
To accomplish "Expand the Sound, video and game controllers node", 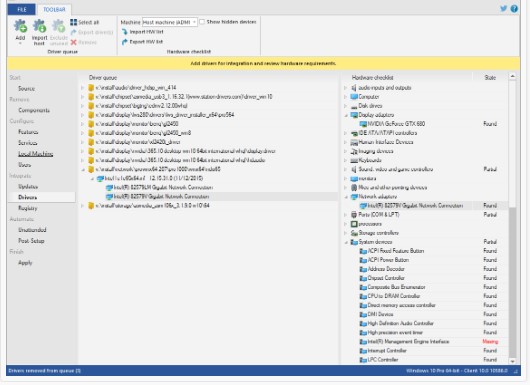I will click(x=346, y=169).
